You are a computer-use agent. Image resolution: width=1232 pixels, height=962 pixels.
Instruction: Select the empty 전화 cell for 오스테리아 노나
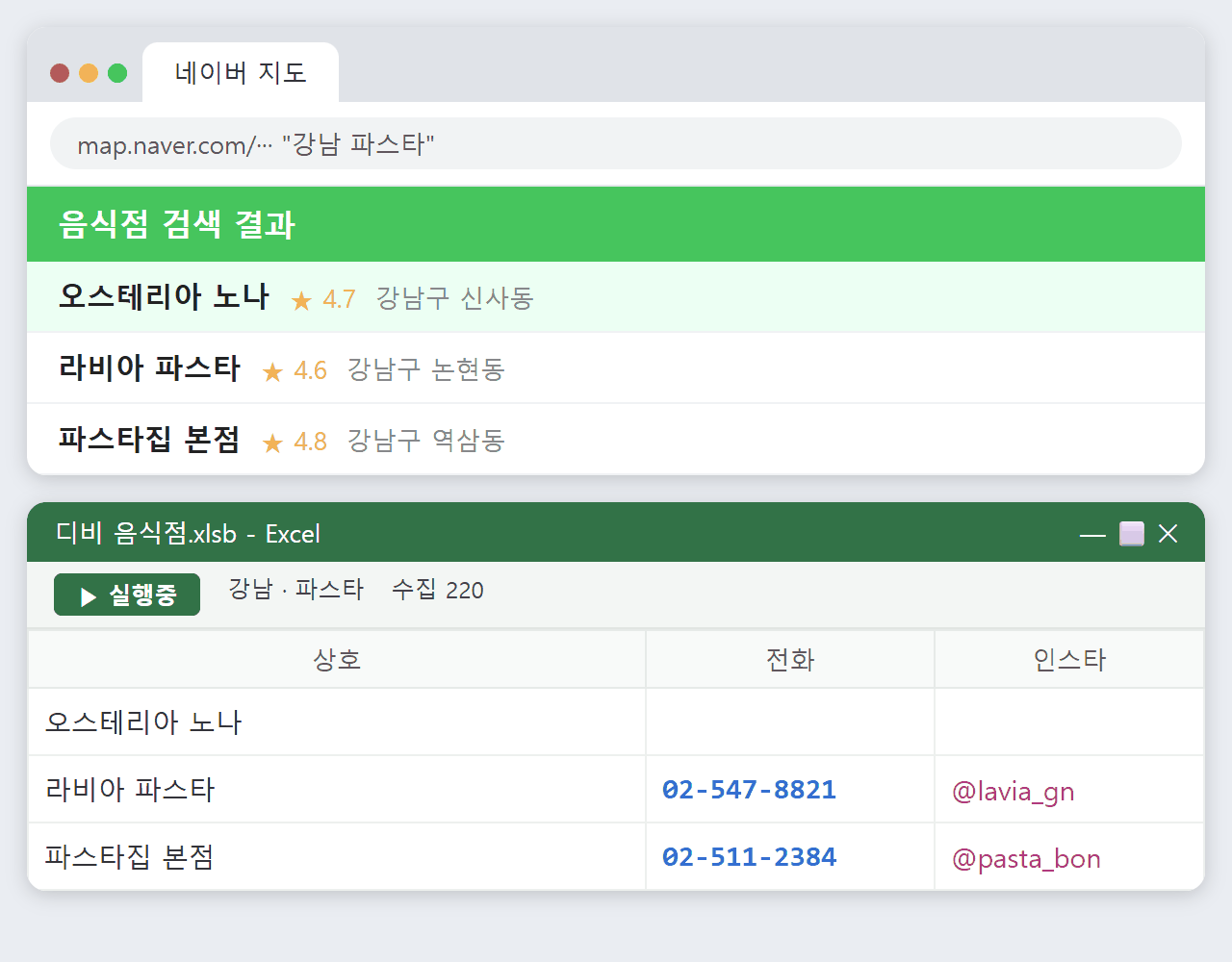790,721
